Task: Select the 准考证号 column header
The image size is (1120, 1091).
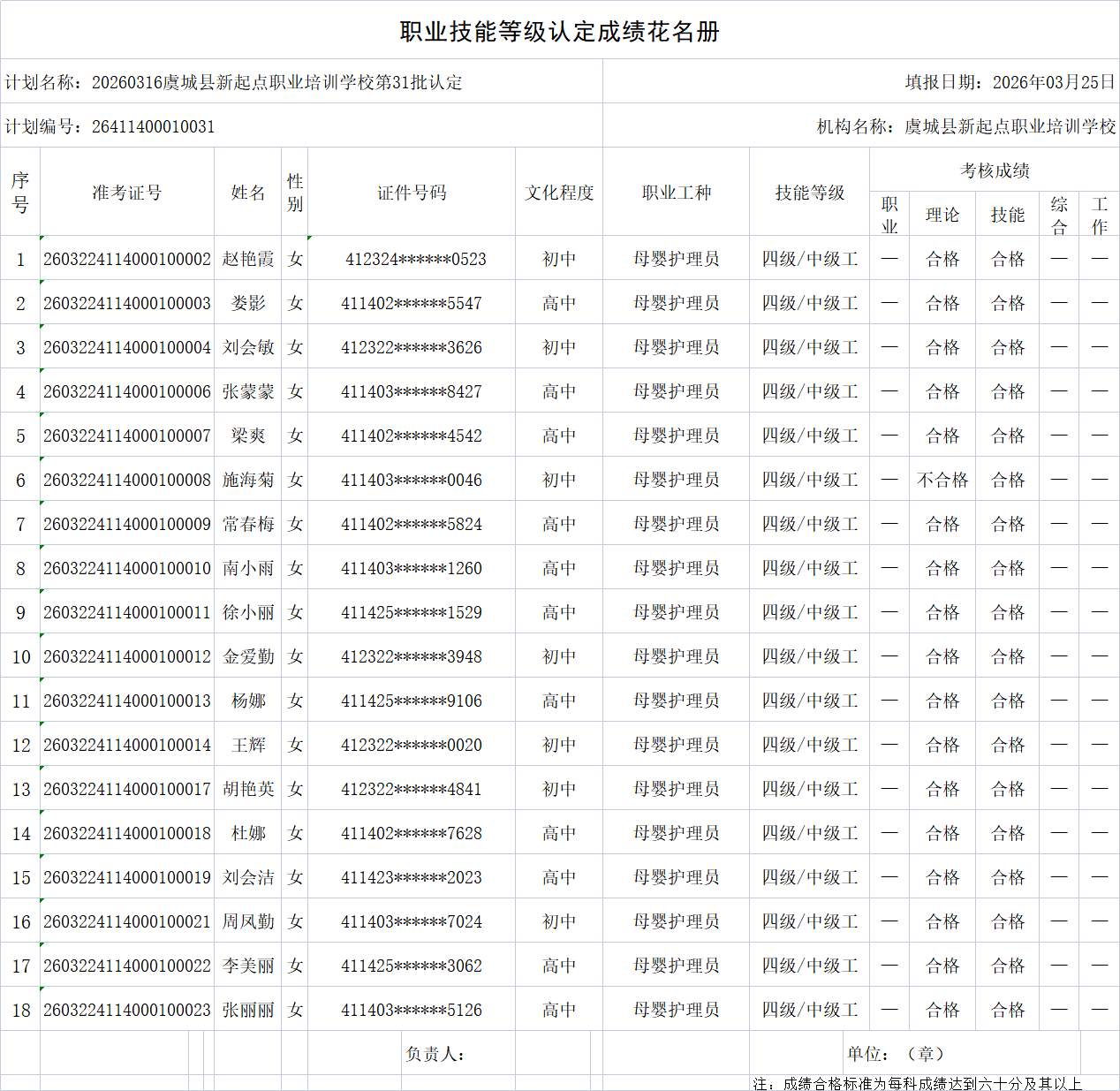Action: (126, 192)
